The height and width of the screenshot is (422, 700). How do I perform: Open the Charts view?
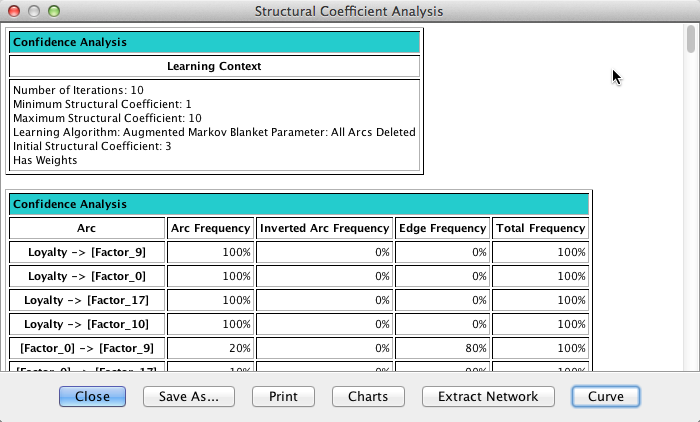click(x=368, y=397)
